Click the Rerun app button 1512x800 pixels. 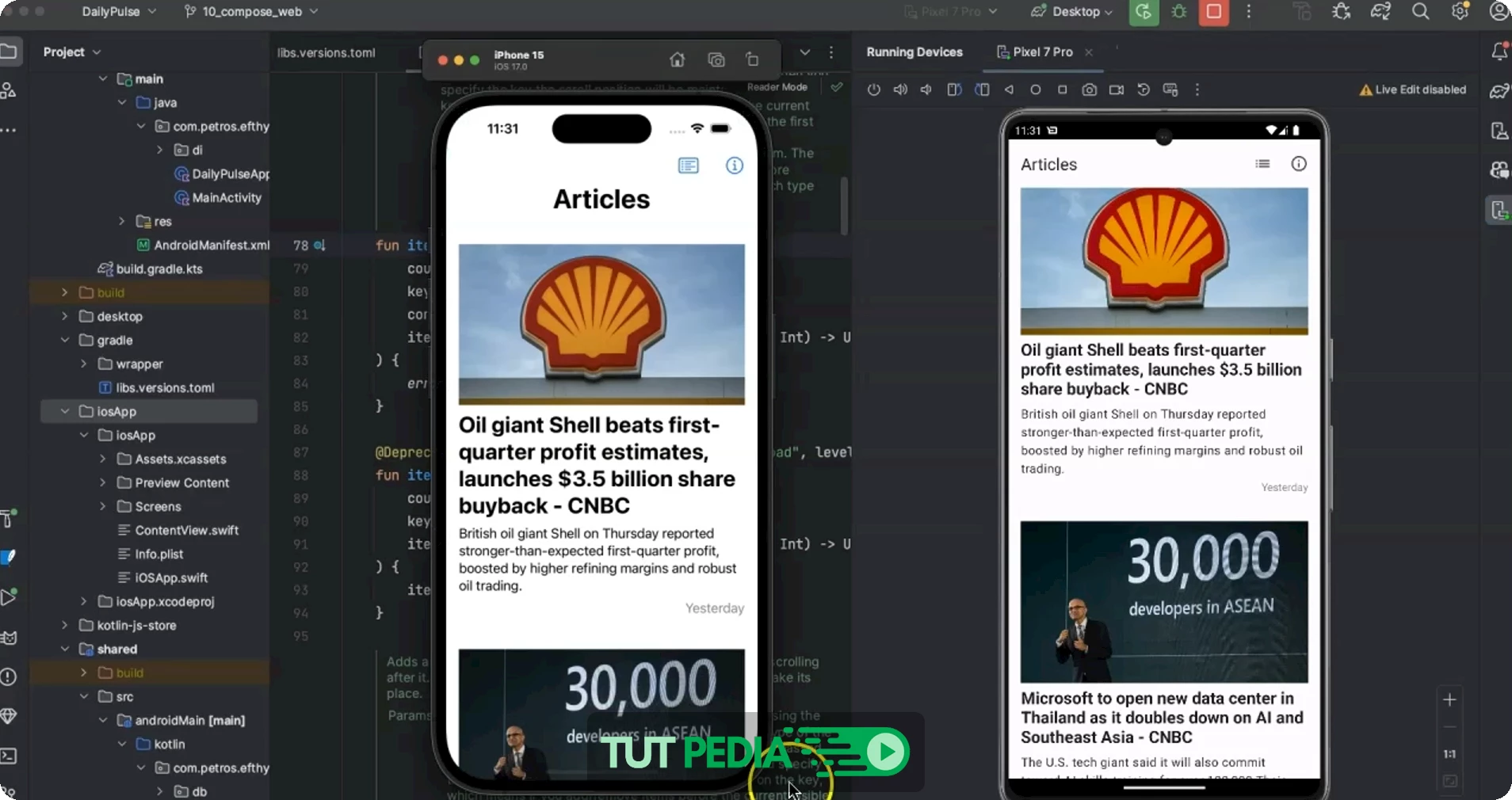pyautogui.click(x=1144, y=12)
